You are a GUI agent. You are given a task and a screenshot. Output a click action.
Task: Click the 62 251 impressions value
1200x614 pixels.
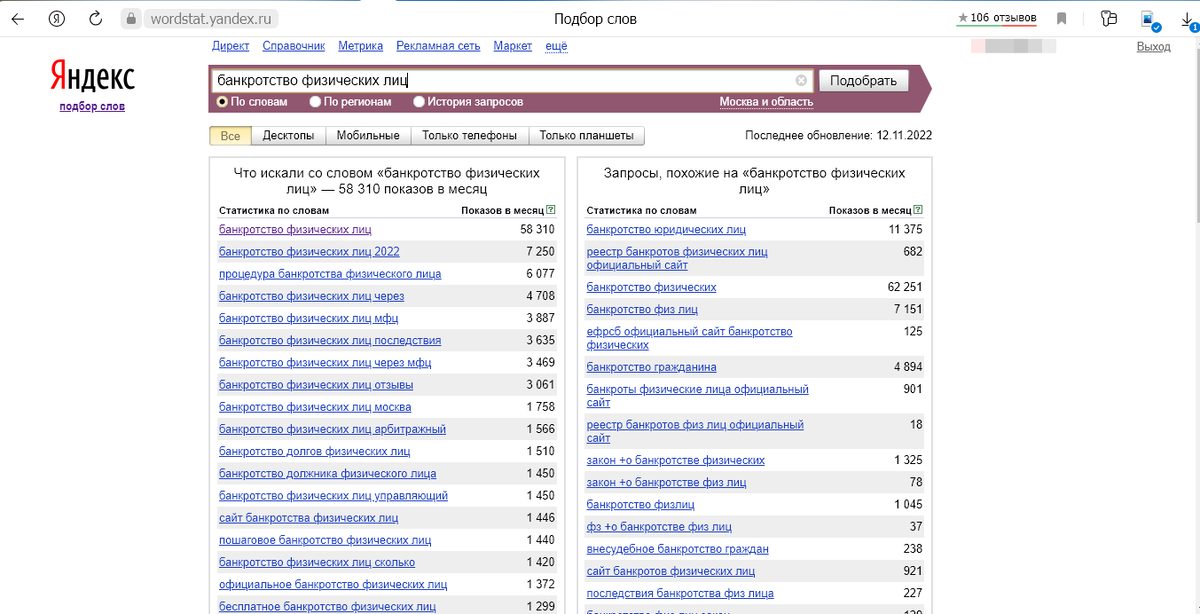click(904, 288)
